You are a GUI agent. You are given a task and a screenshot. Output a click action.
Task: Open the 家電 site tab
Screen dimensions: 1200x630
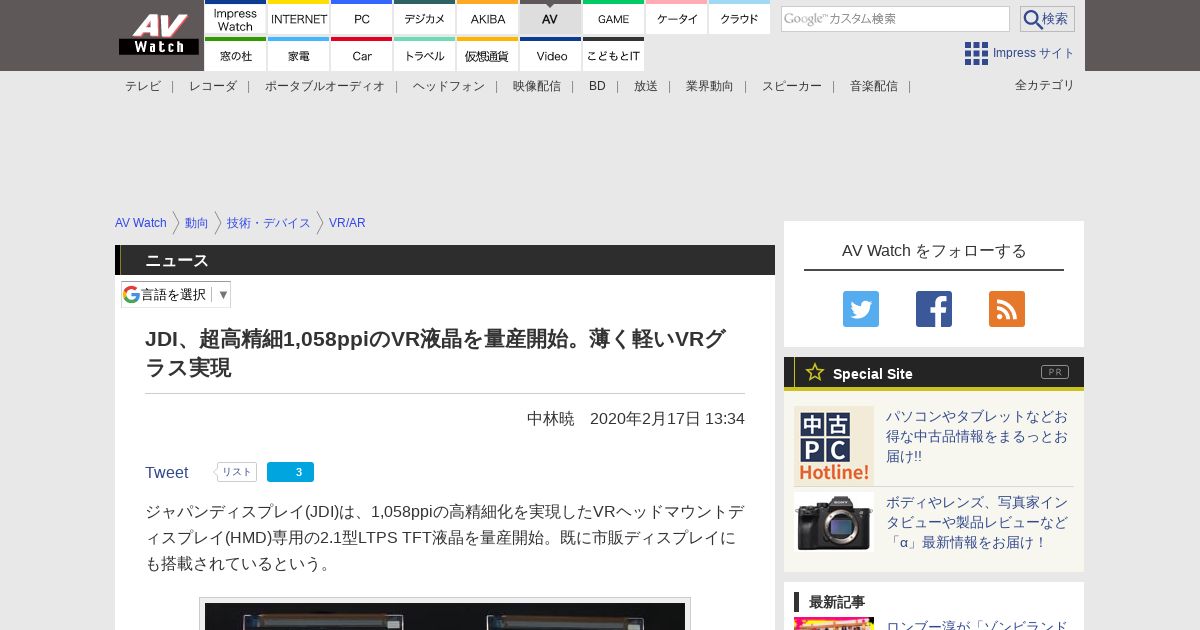(299, 55)
